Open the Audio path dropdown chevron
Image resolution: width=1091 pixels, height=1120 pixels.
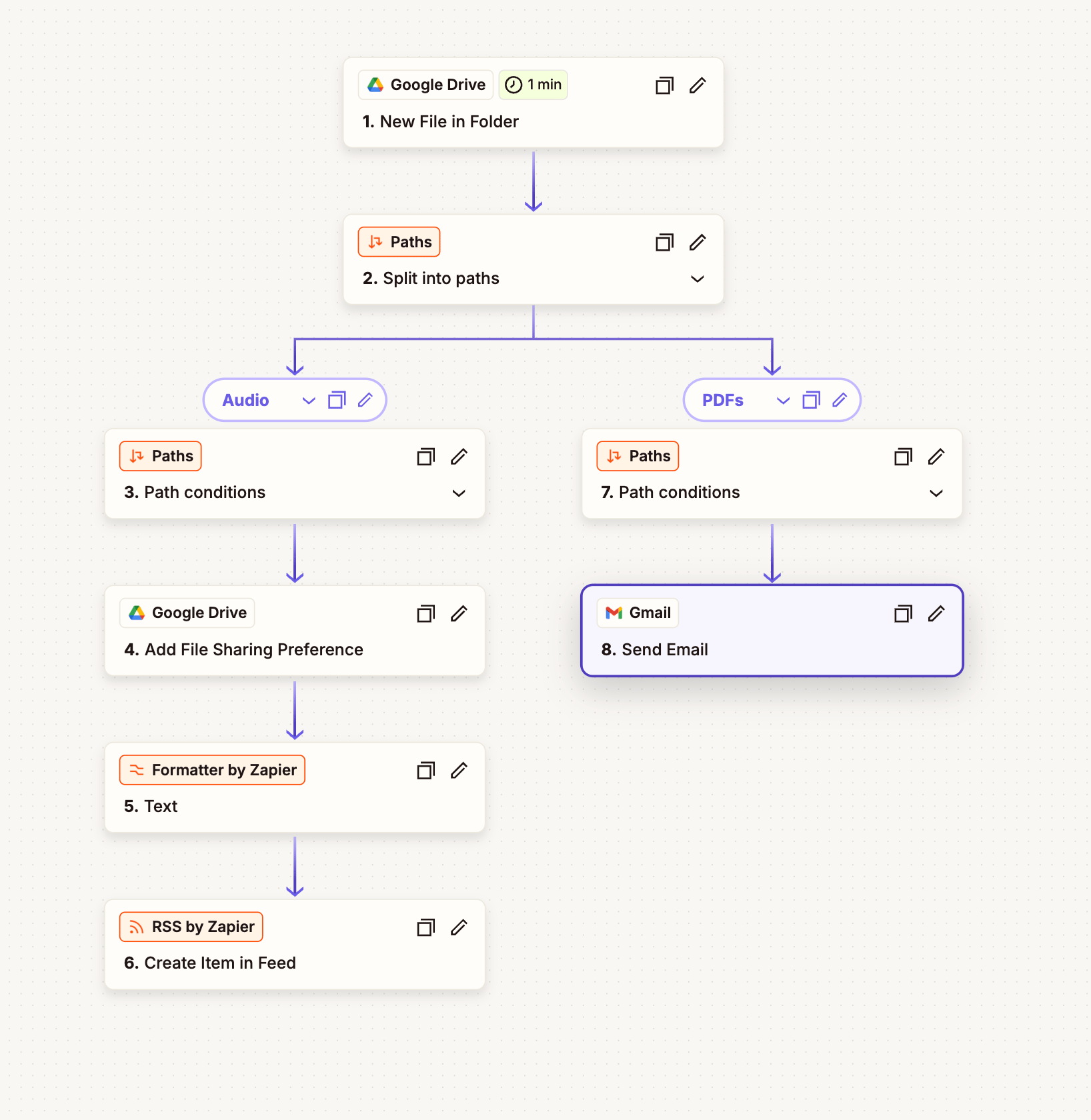click(x=308, y=401)
